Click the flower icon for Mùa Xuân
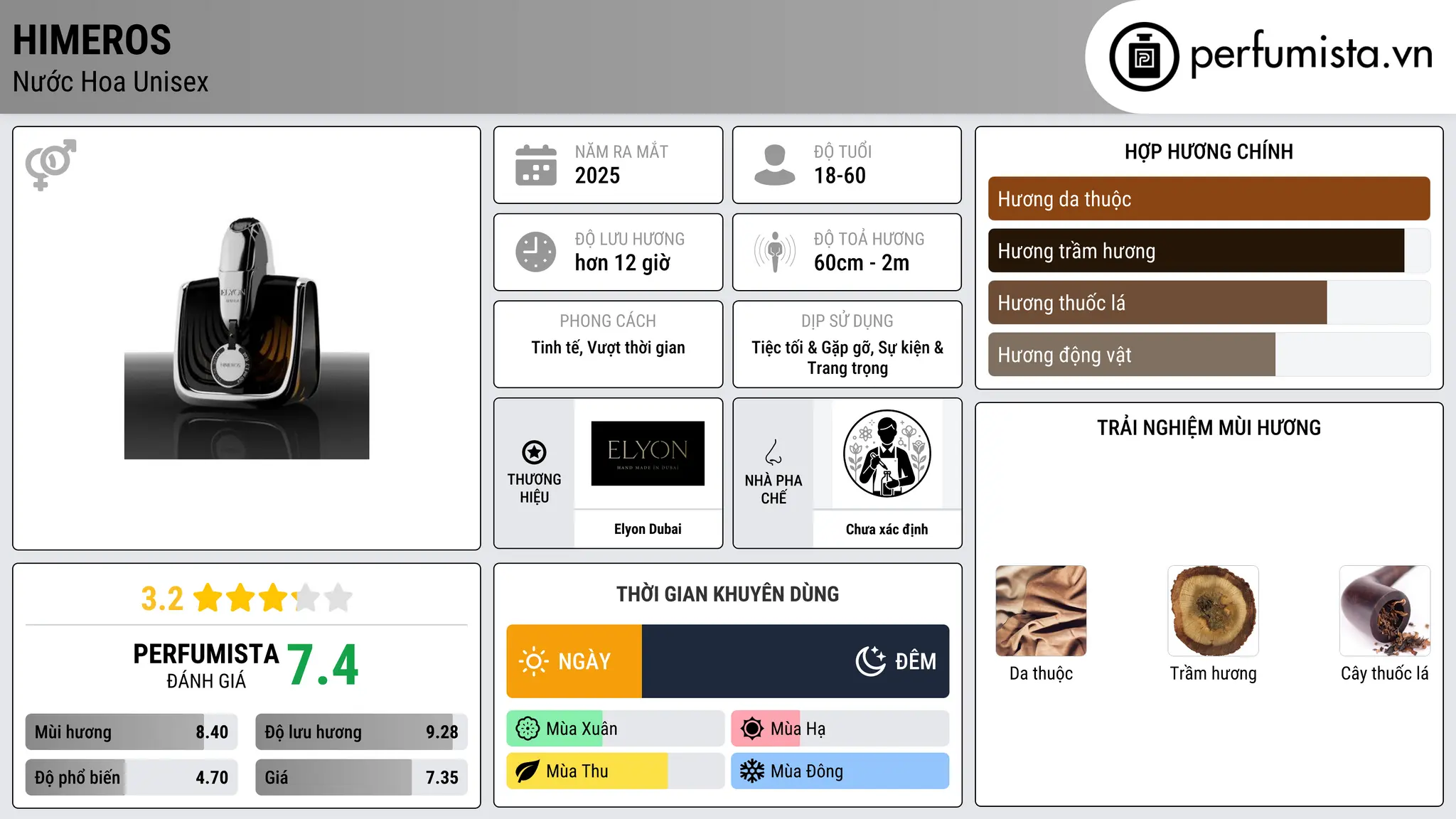Viewport: 1456px width, 819px height. [x=528, y=729]
